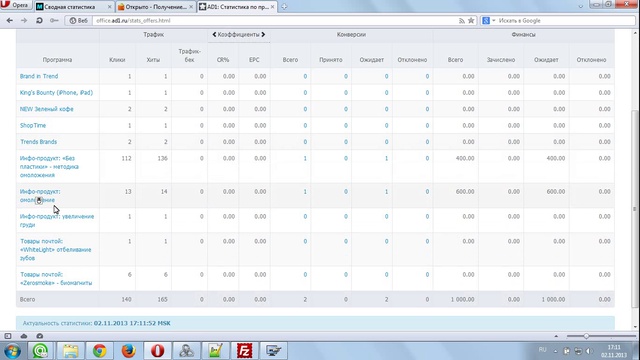Launch Firefox from taskbar

[x=129, y=351]
